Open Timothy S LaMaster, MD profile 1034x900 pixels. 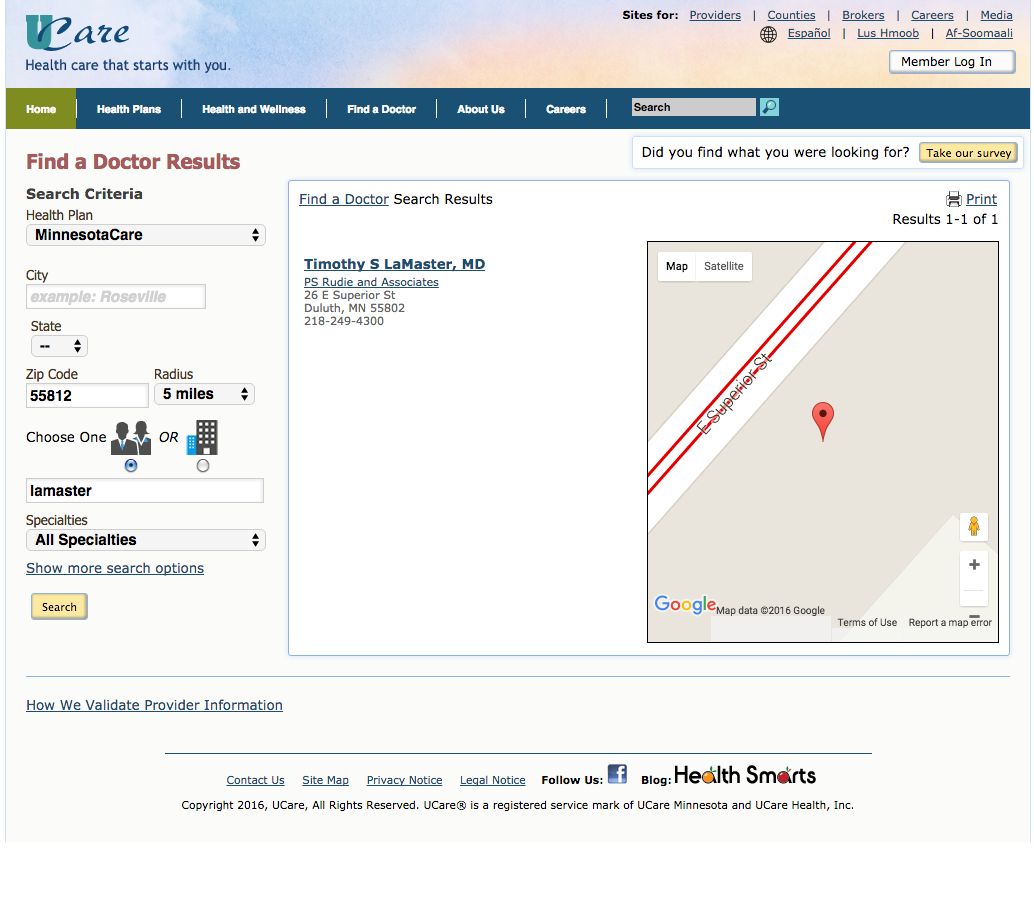pos(394,264)
